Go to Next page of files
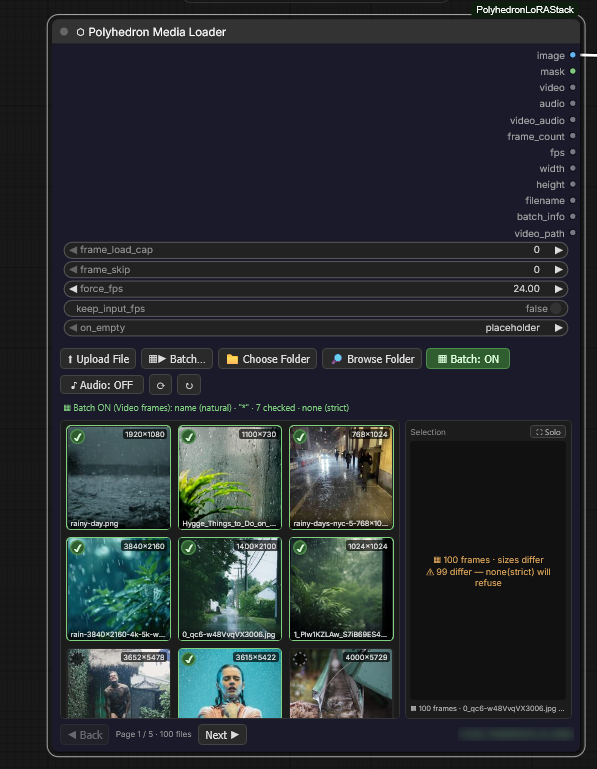597x769 pixels. pos(222,735)
